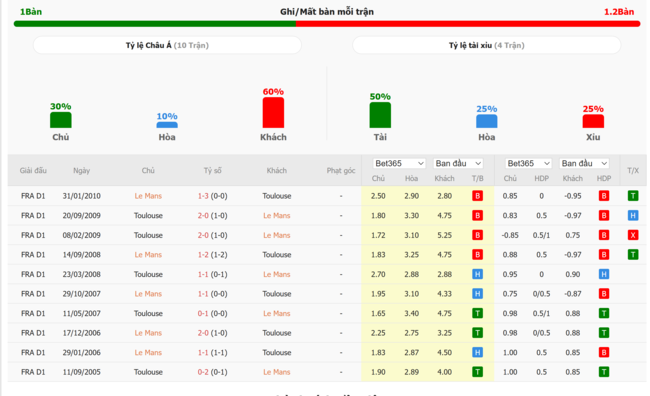Viewport: 650px width, 396px height.
Task: Click the red X over/under badge in the 08/02/2009 row
Action: point(633,235)
